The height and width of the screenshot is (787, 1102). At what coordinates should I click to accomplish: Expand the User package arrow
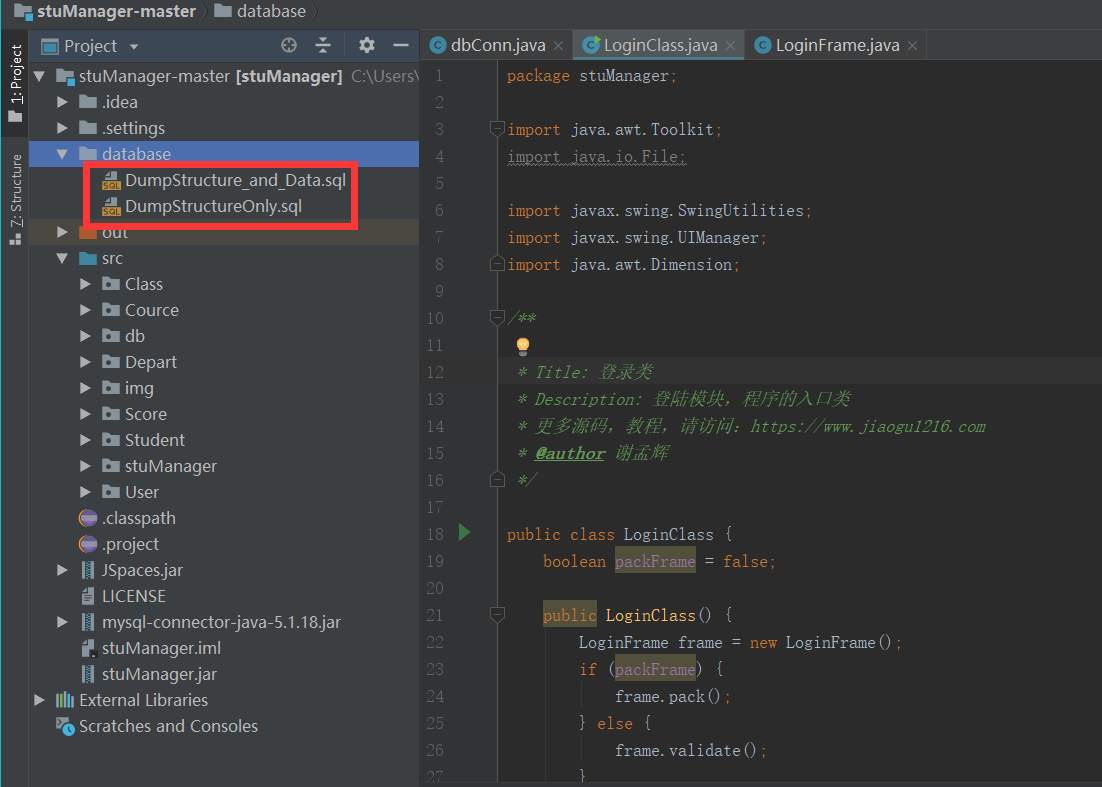pos(85,492)
